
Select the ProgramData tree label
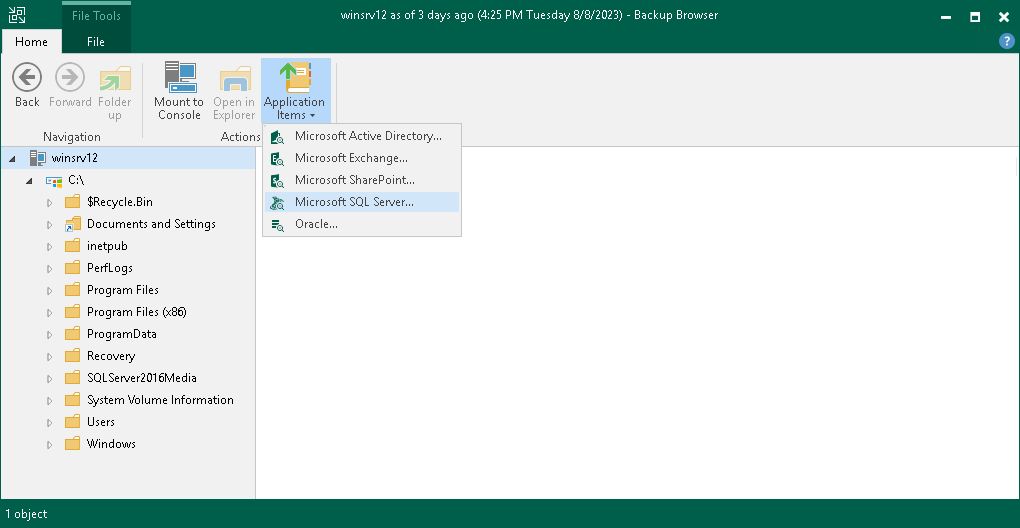tap(122, 334)
